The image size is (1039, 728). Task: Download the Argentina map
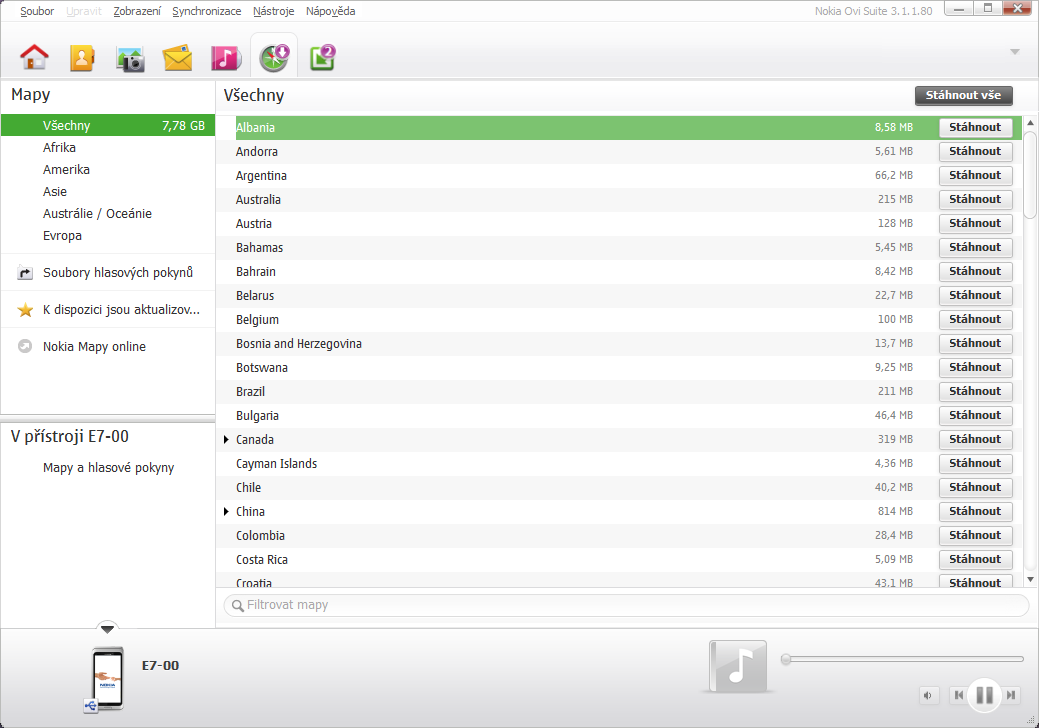point(975,175)
